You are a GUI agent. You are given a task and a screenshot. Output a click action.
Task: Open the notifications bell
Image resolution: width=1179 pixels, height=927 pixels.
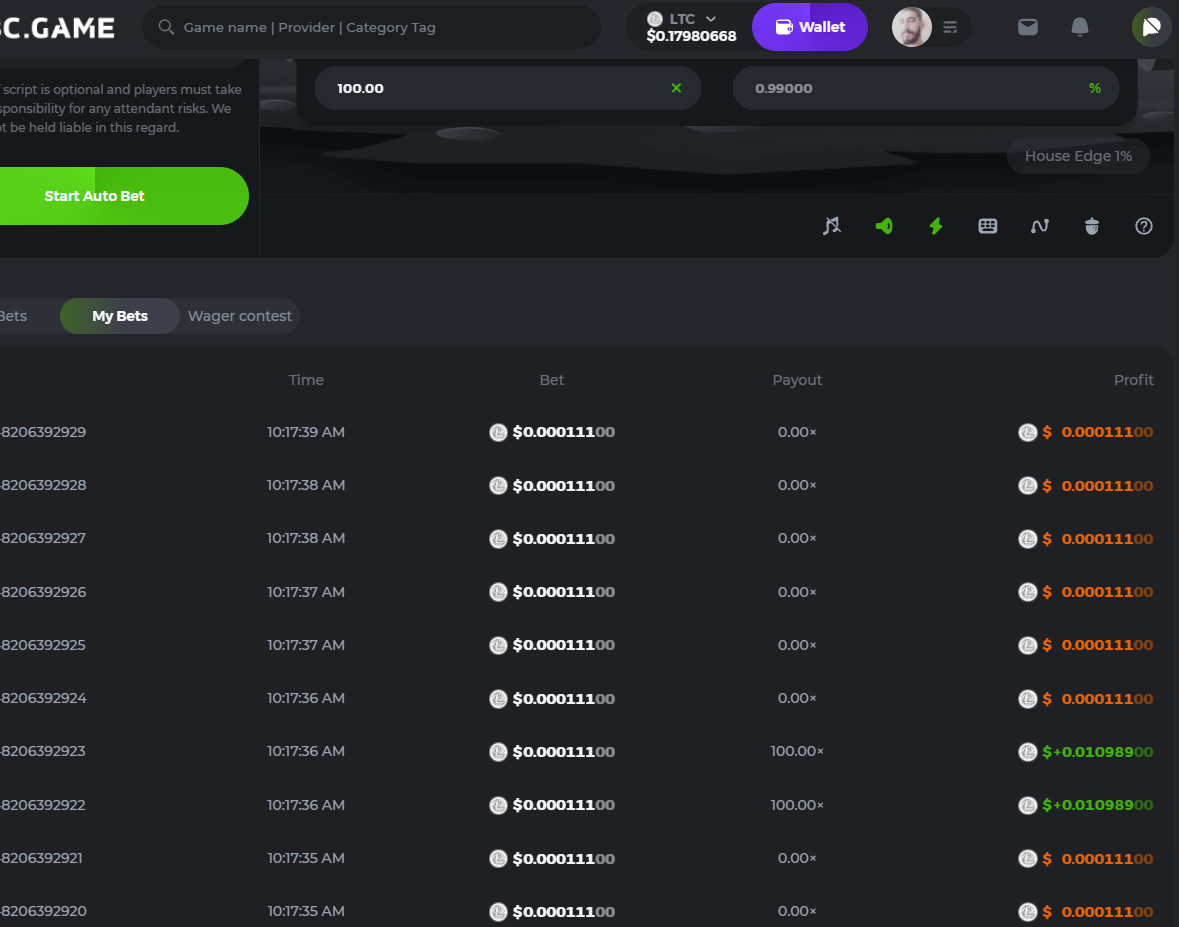tap(1080, 27)
